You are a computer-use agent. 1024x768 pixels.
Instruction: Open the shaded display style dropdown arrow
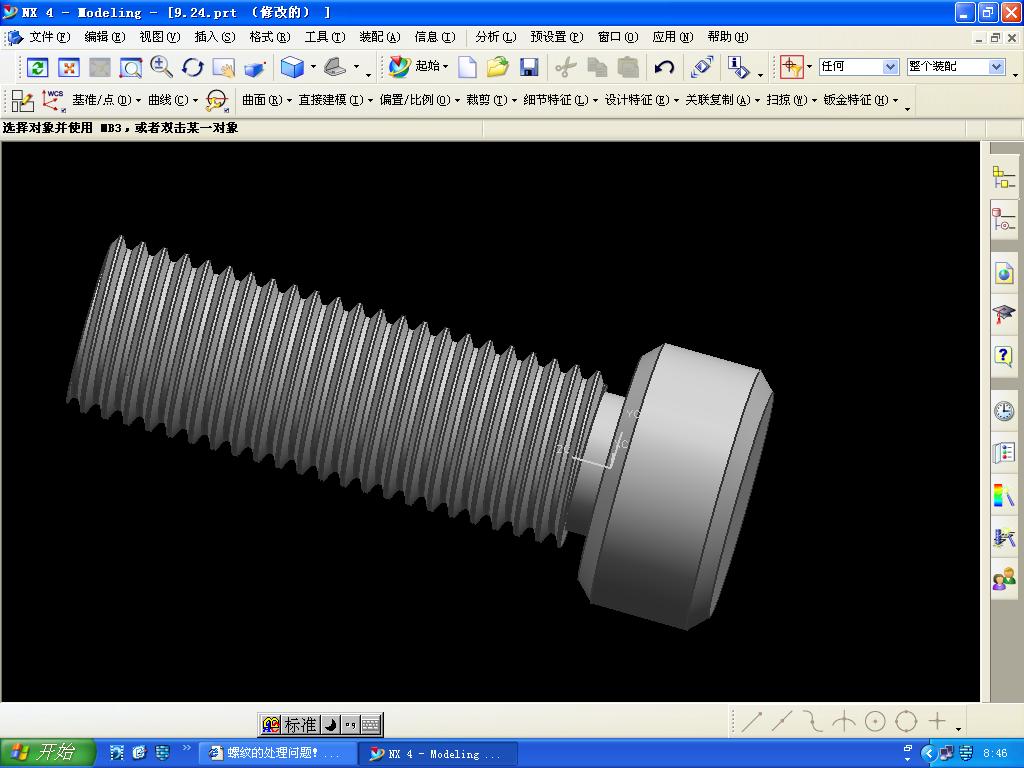(313, 67)
